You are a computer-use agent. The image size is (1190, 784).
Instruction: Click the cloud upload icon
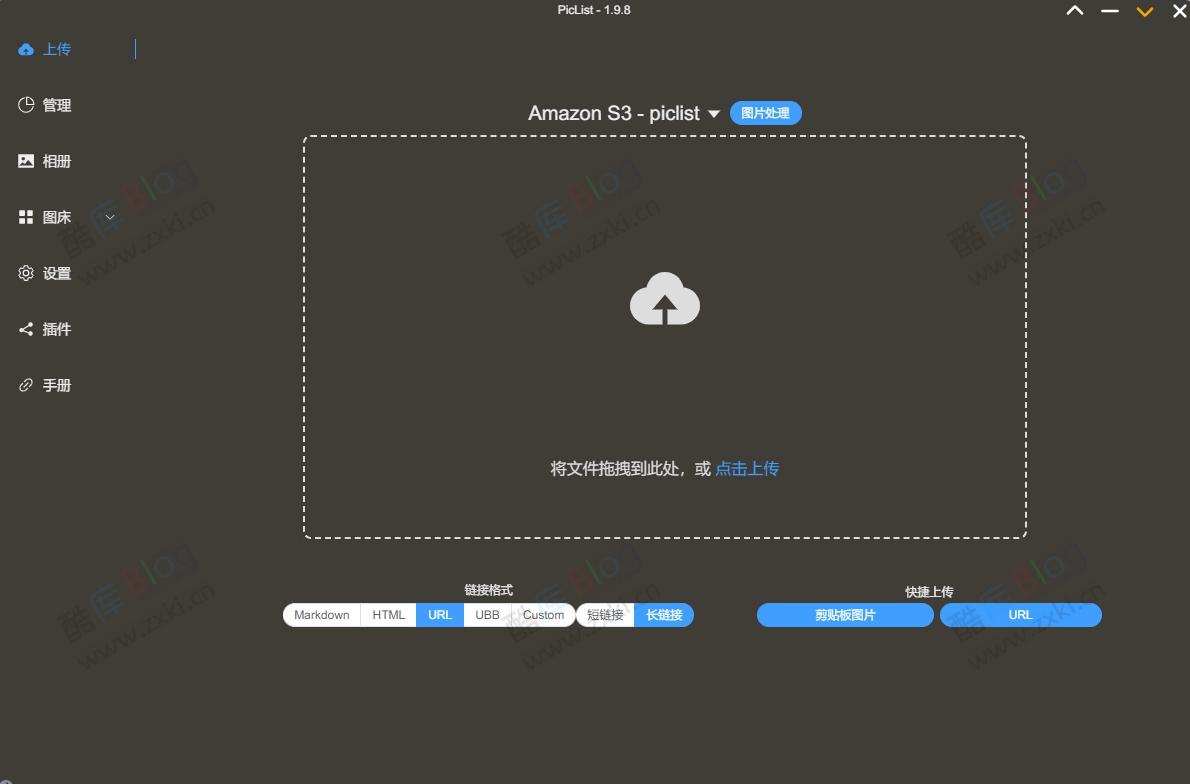pos(664,299)
